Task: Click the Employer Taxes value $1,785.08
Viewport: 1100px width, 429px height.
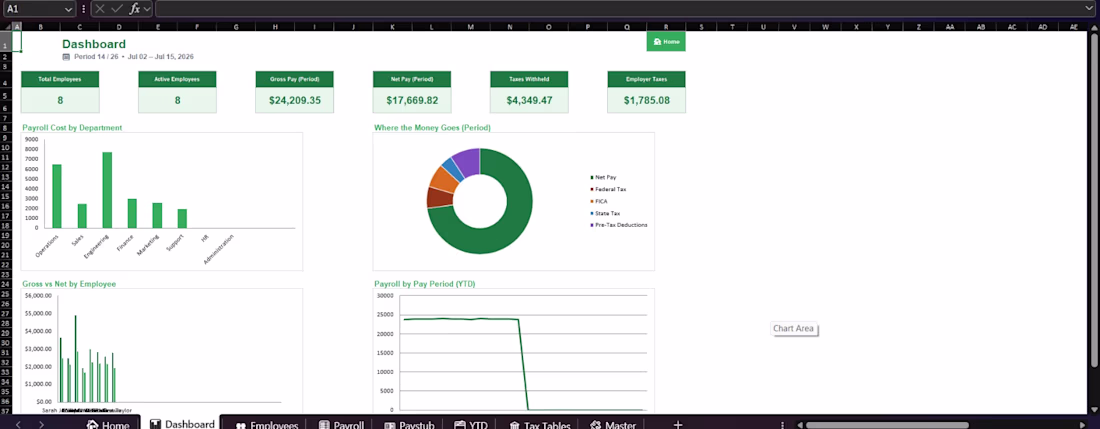Action: pyautogui.click(x=646, y=100)
